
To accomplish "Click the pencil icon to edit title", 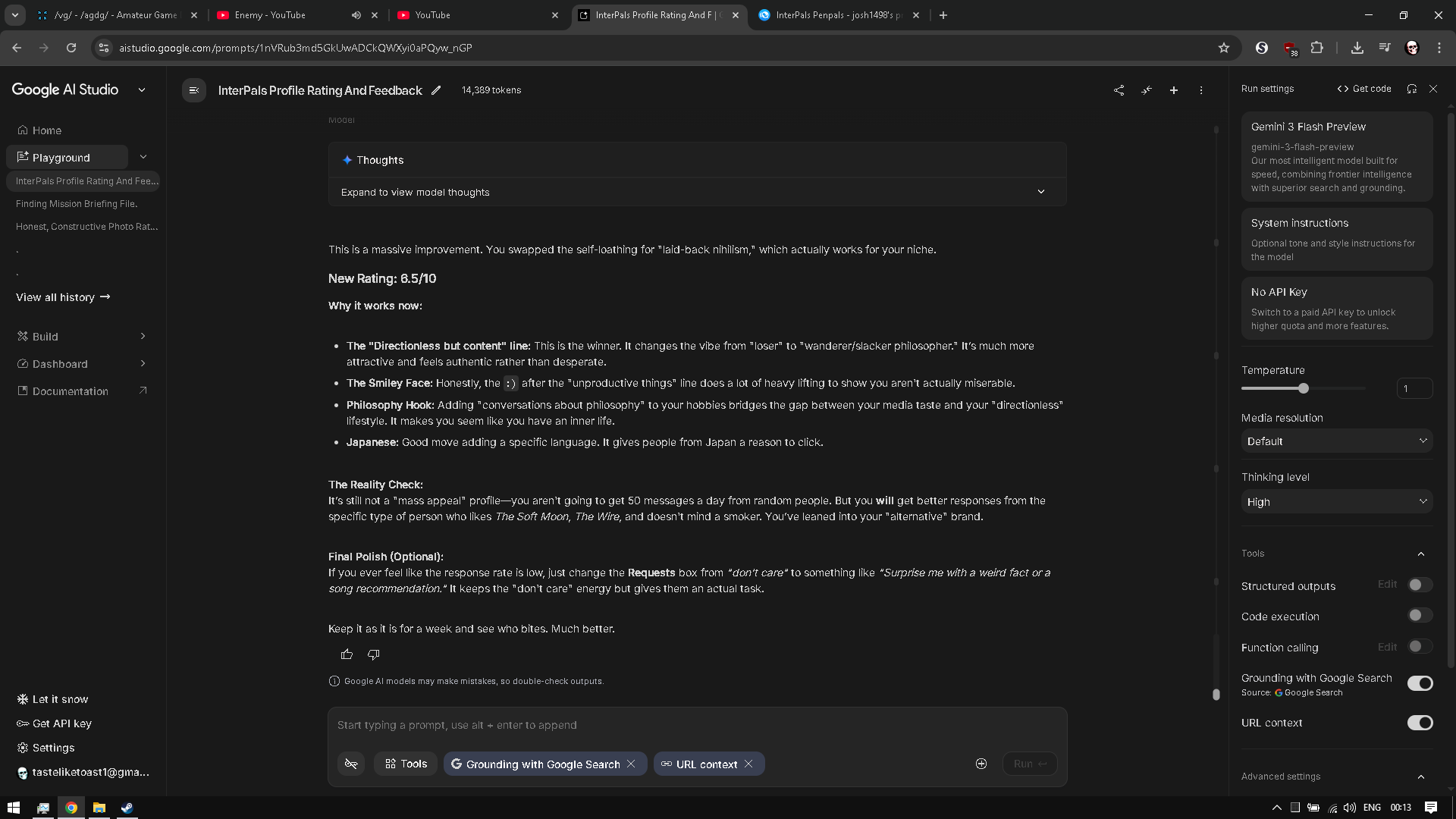I will 436,90.
